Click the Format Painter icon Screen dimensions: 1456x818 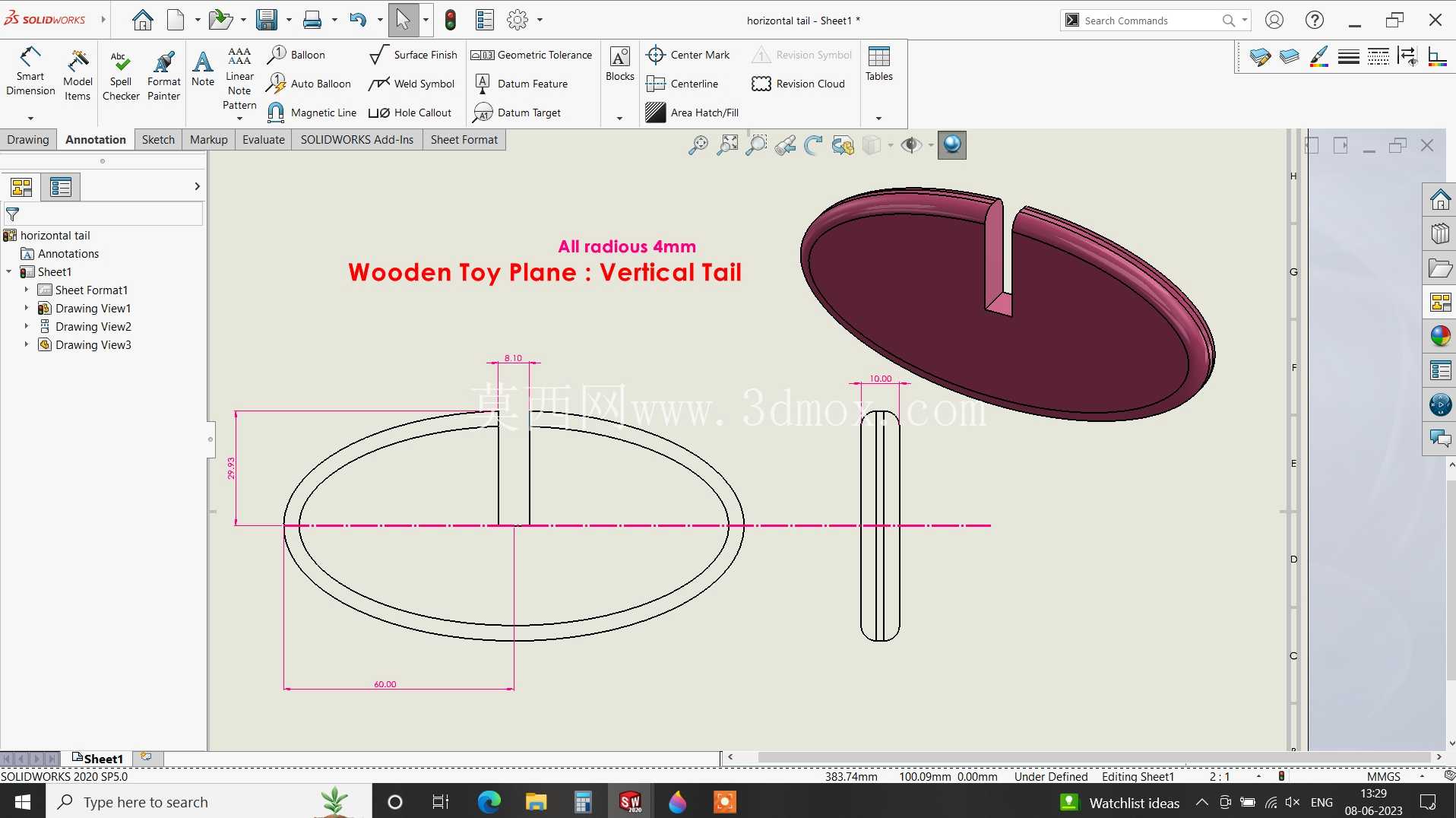pos(164,75)
